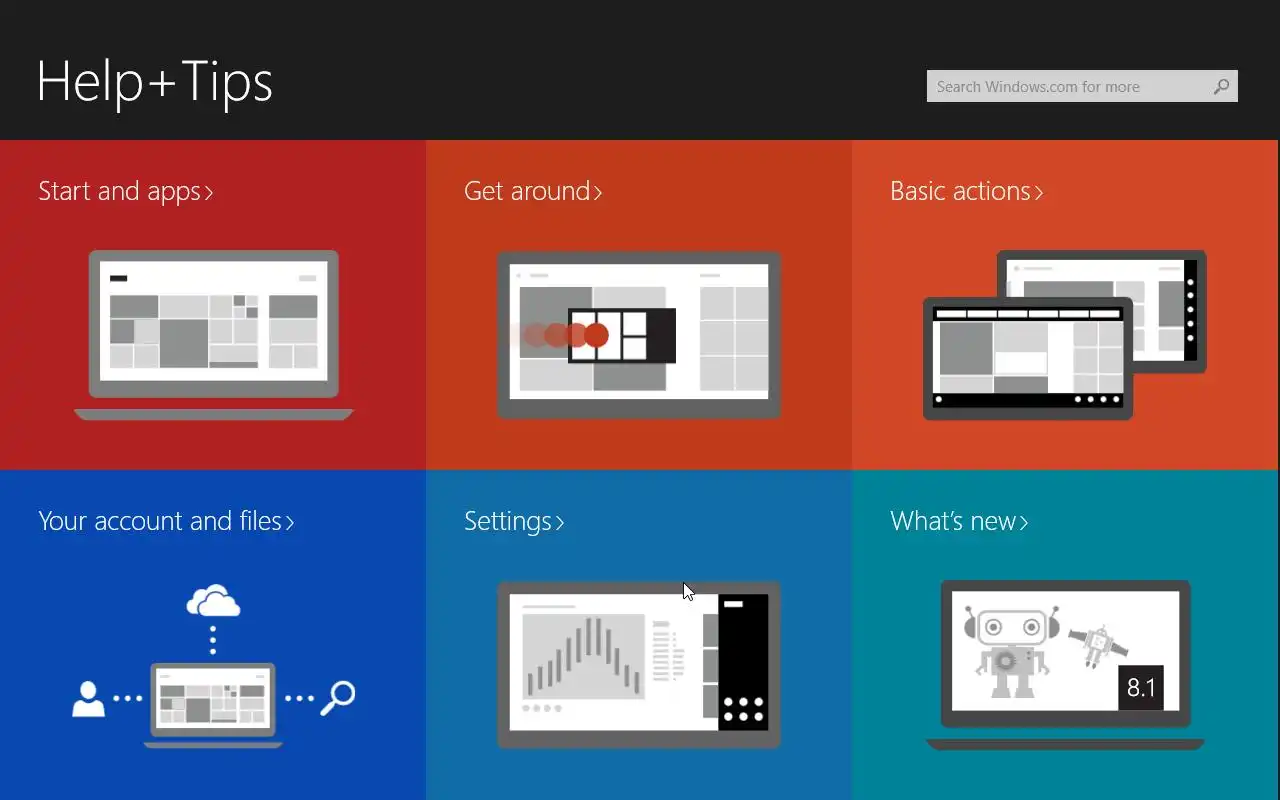
Task: Click the Basic actions tablets illustration
Action: click(1065, 335)
